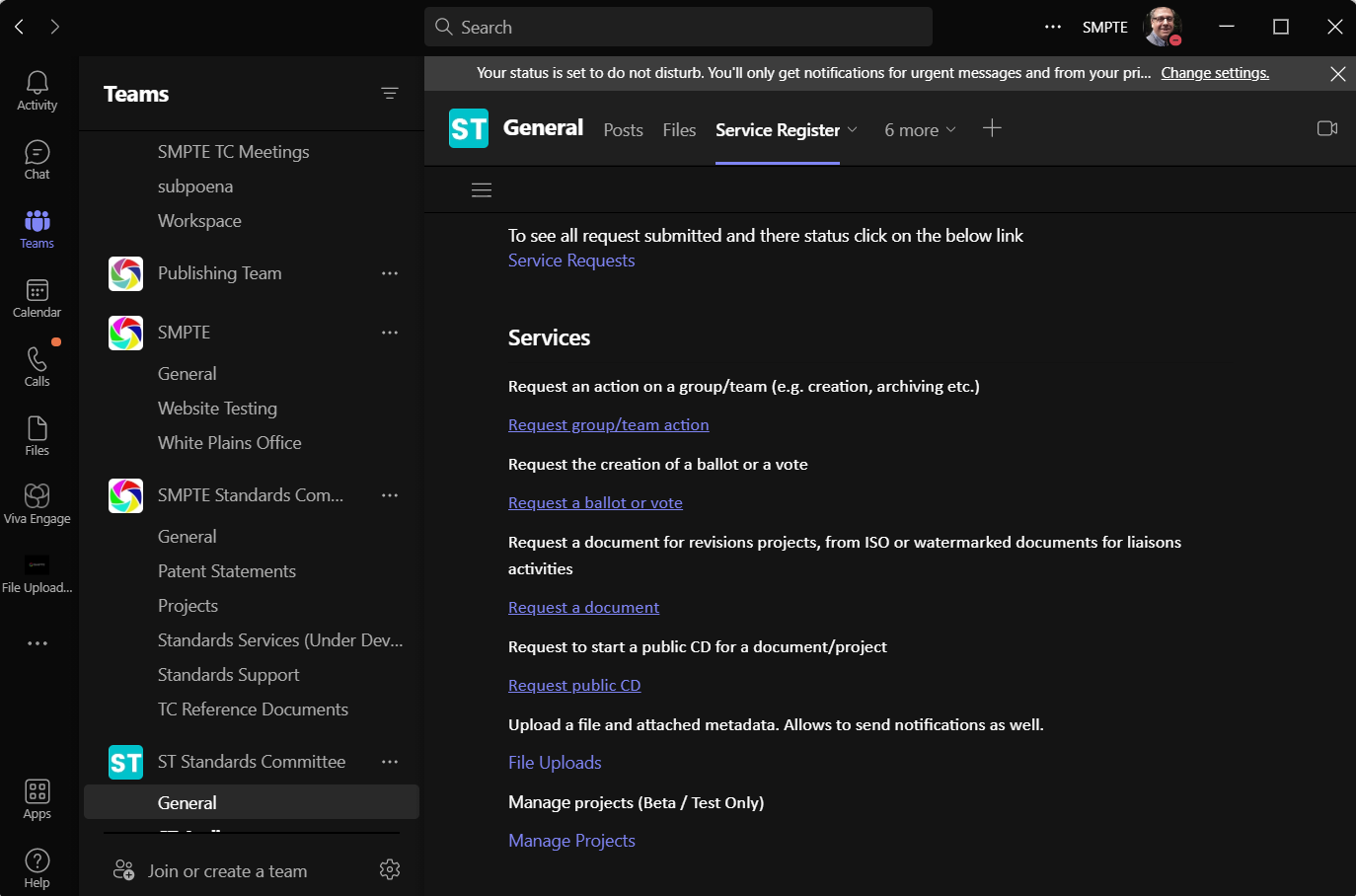This screenshot has width=1356, height=896.
Task: Switch to the Files tab
Action: (x=679, y=130)
